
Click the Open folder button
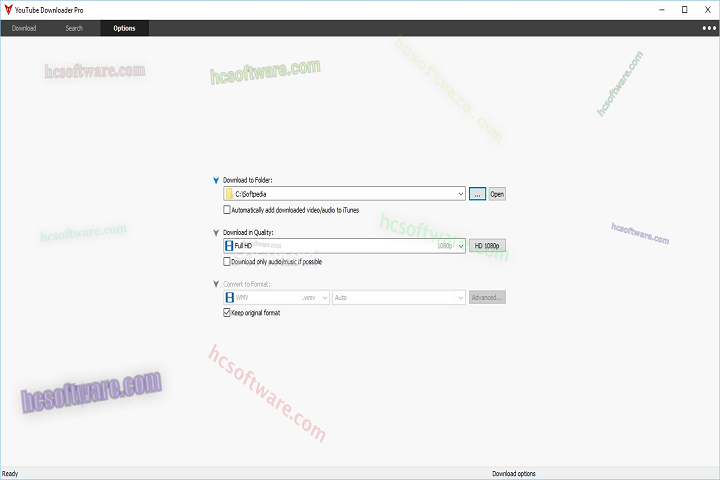click(497, 194)
